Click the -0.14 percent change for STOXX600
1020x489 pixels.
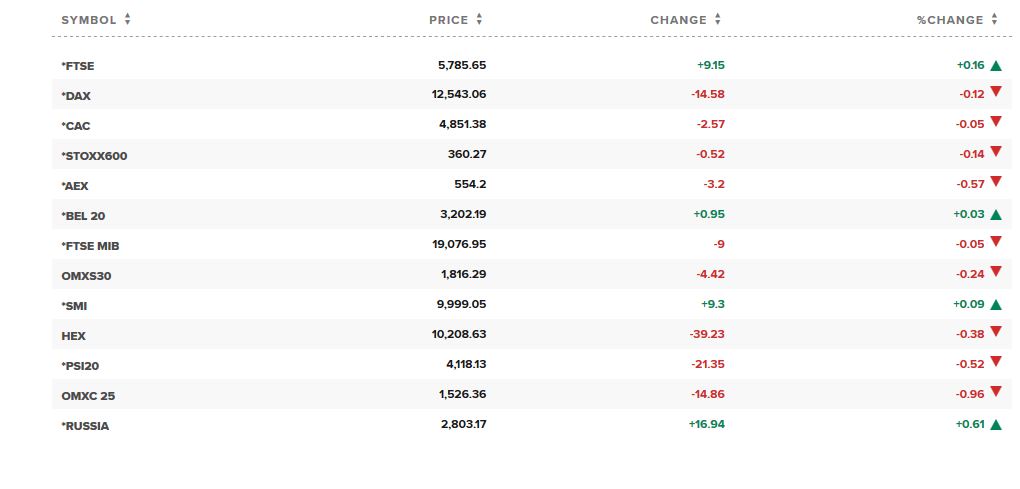pyautogui.click(x=971, y=154)
